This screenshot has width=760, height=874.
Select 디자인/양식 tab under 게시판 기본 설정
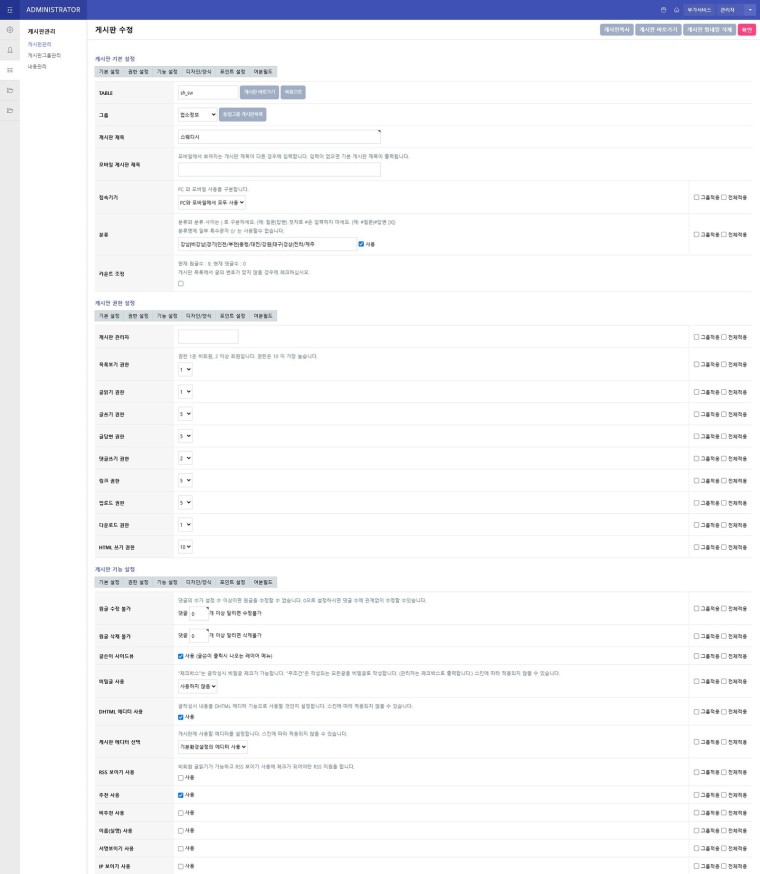tap(199, 72)
